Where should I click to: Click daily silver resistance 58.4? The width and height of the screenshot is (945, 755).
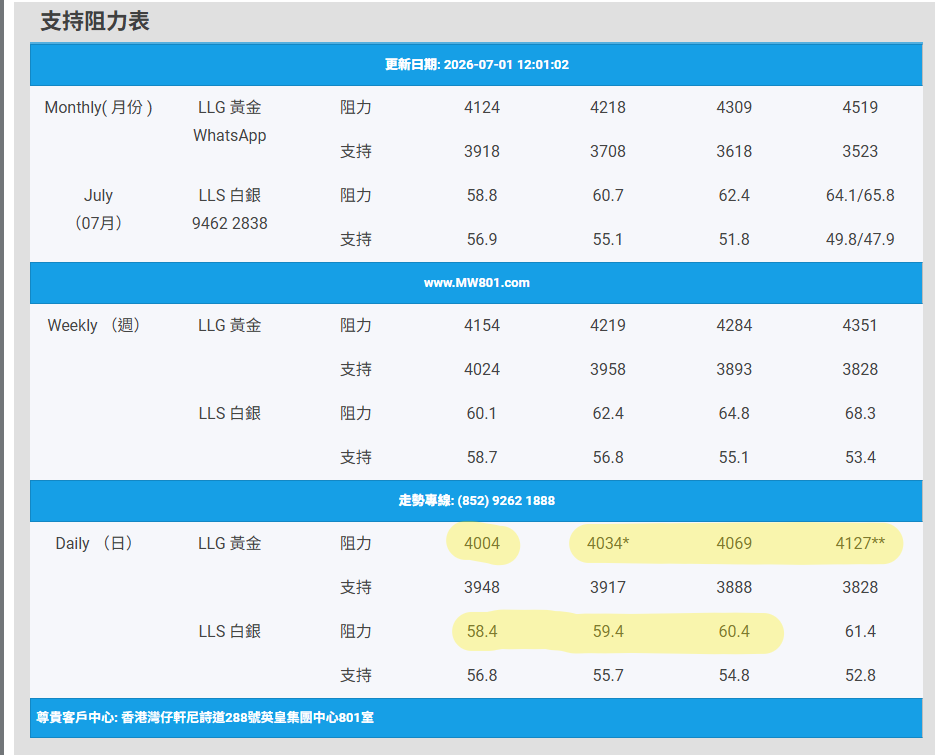tap(482, 631)
